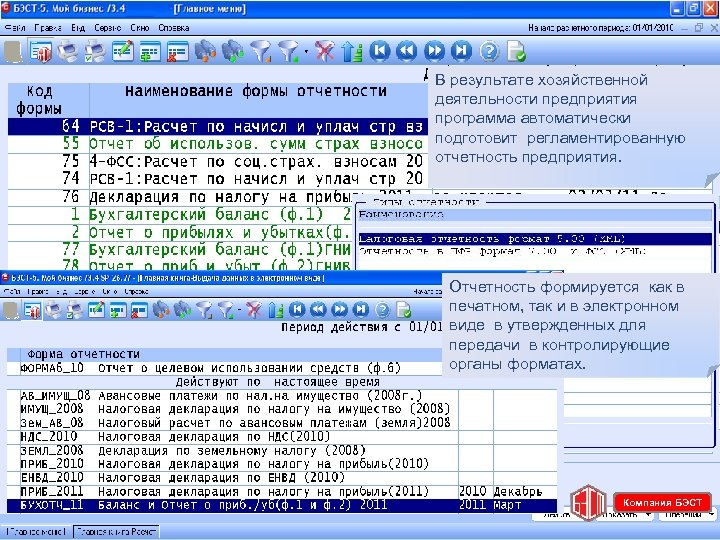Click find-next binoculars with green dot, top toolbar
The height and width of the screenshot is (540, 720).
(x=233, y=51)
